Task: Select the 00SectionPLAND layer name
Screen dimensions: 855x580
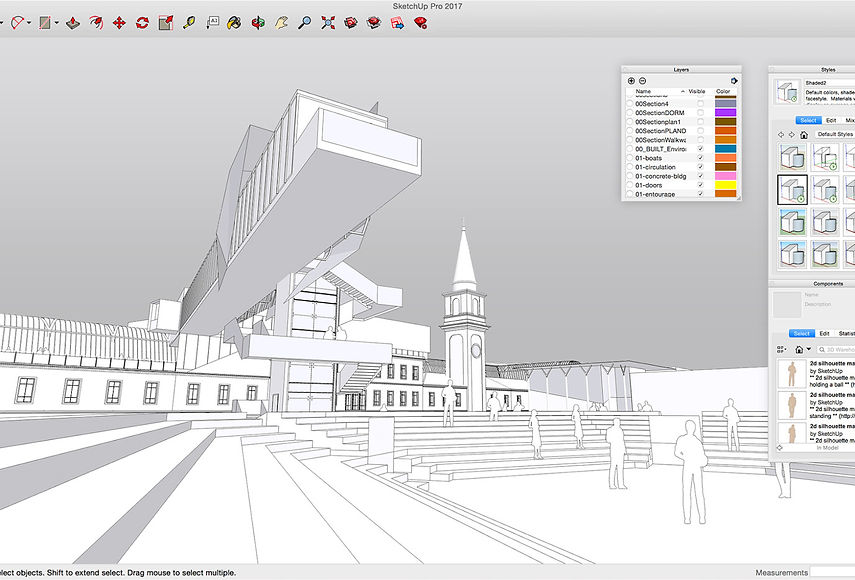Action: [660, 131]
